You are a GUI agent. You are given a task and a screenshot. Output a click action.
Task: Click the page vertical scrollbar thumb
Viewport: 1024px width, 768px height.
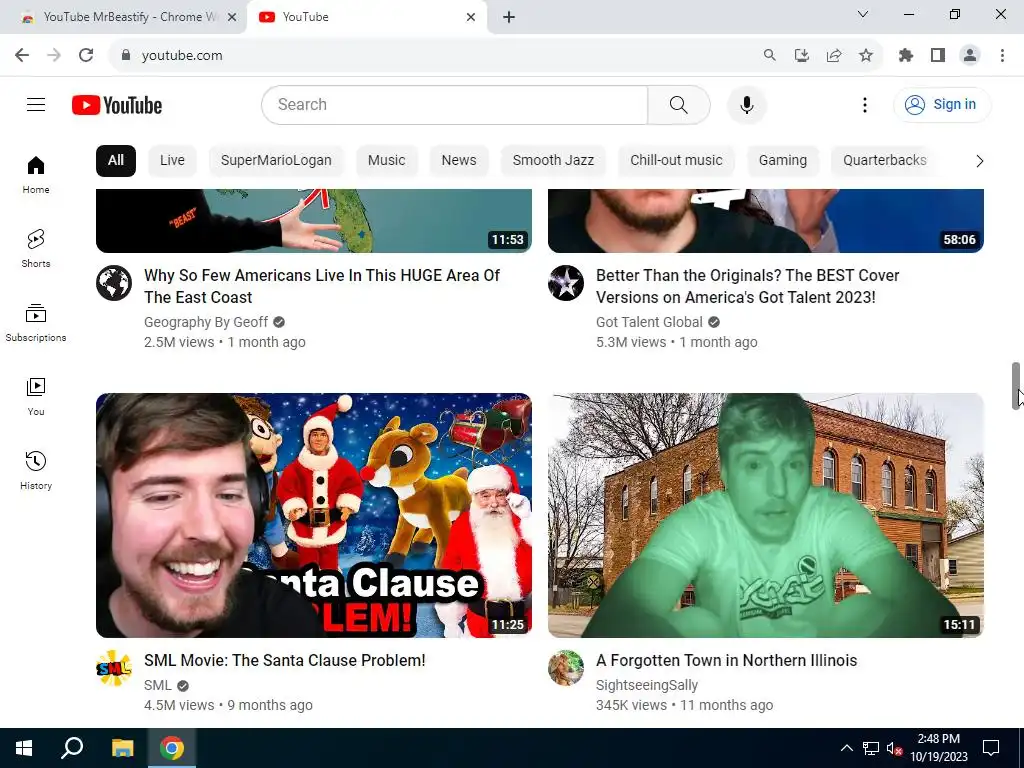(x=1016, y=385)
